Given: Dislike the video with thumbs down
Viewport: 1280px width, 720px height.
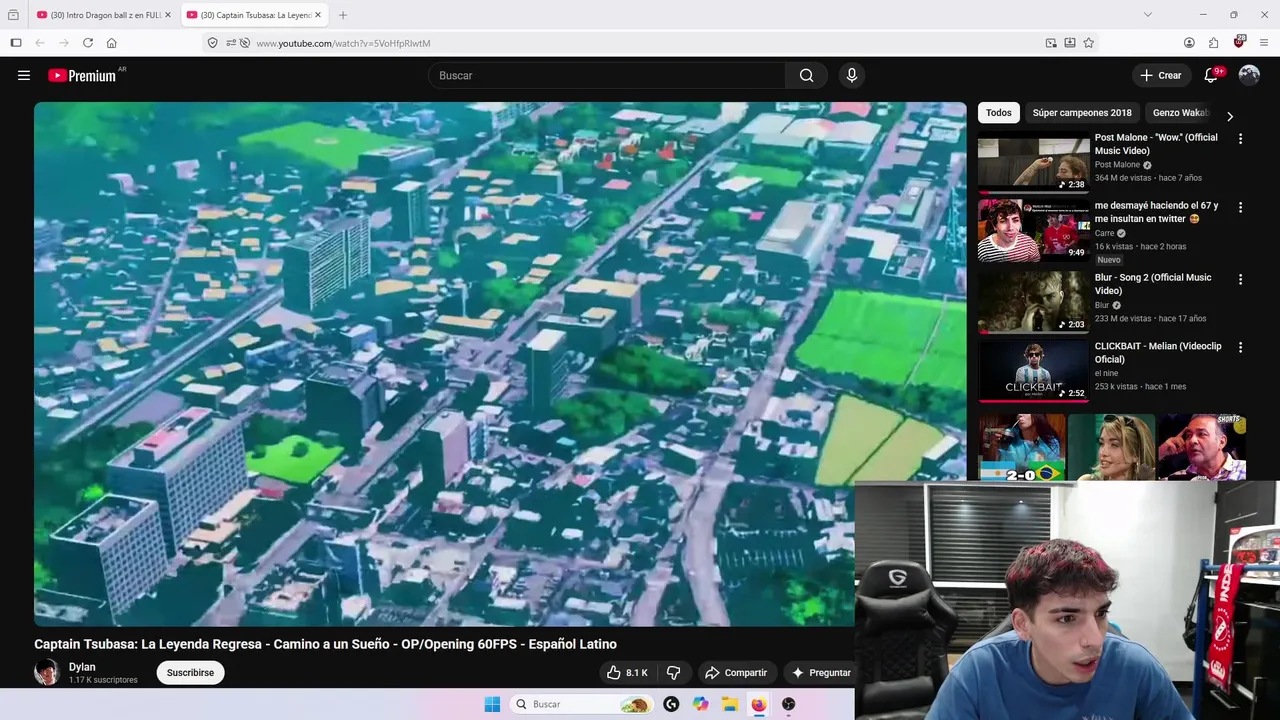Looking at the screenshot, I should point(673,673).
